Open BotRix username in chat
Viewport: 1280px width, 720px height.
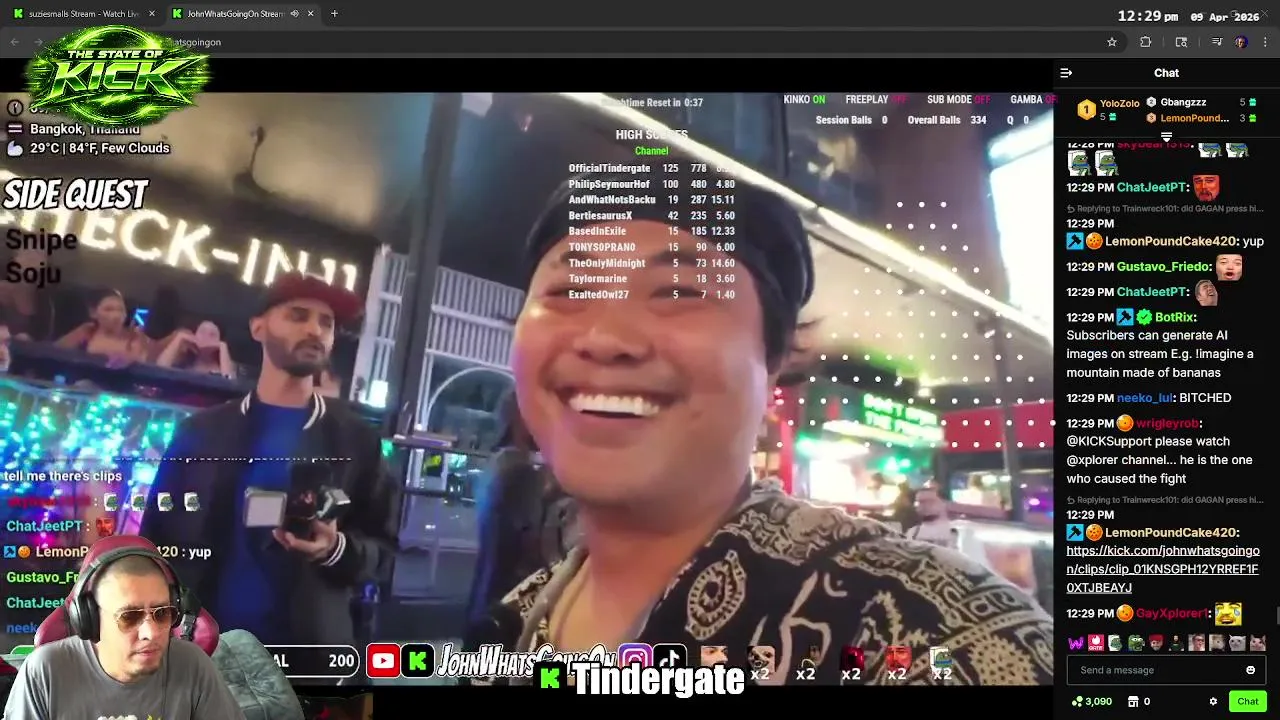1174,317
